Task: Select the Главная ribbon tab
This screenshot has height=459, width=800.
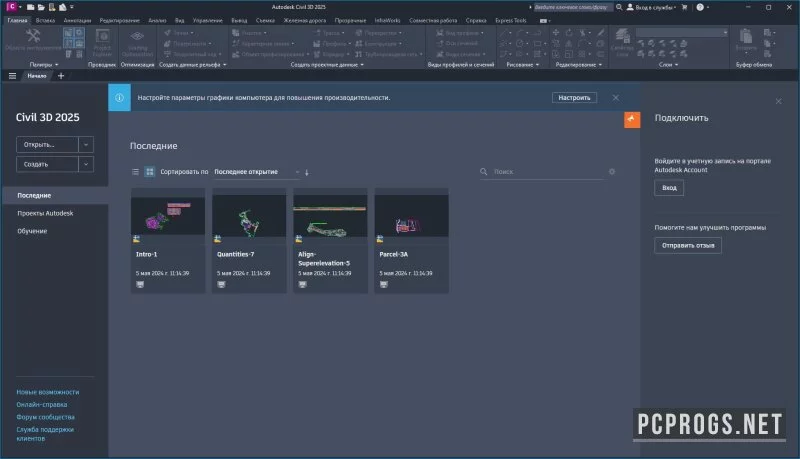Action: [x=17, y=20]
